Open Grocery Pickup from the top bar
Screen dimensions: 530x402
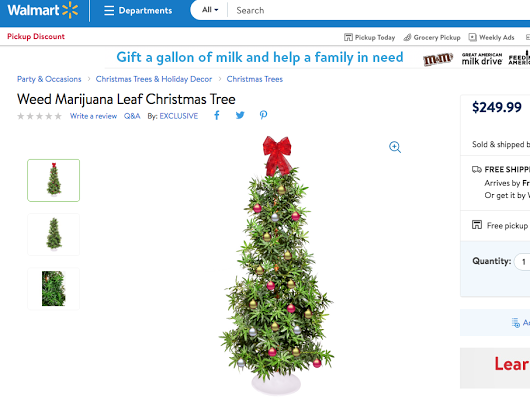click(432, 37)
